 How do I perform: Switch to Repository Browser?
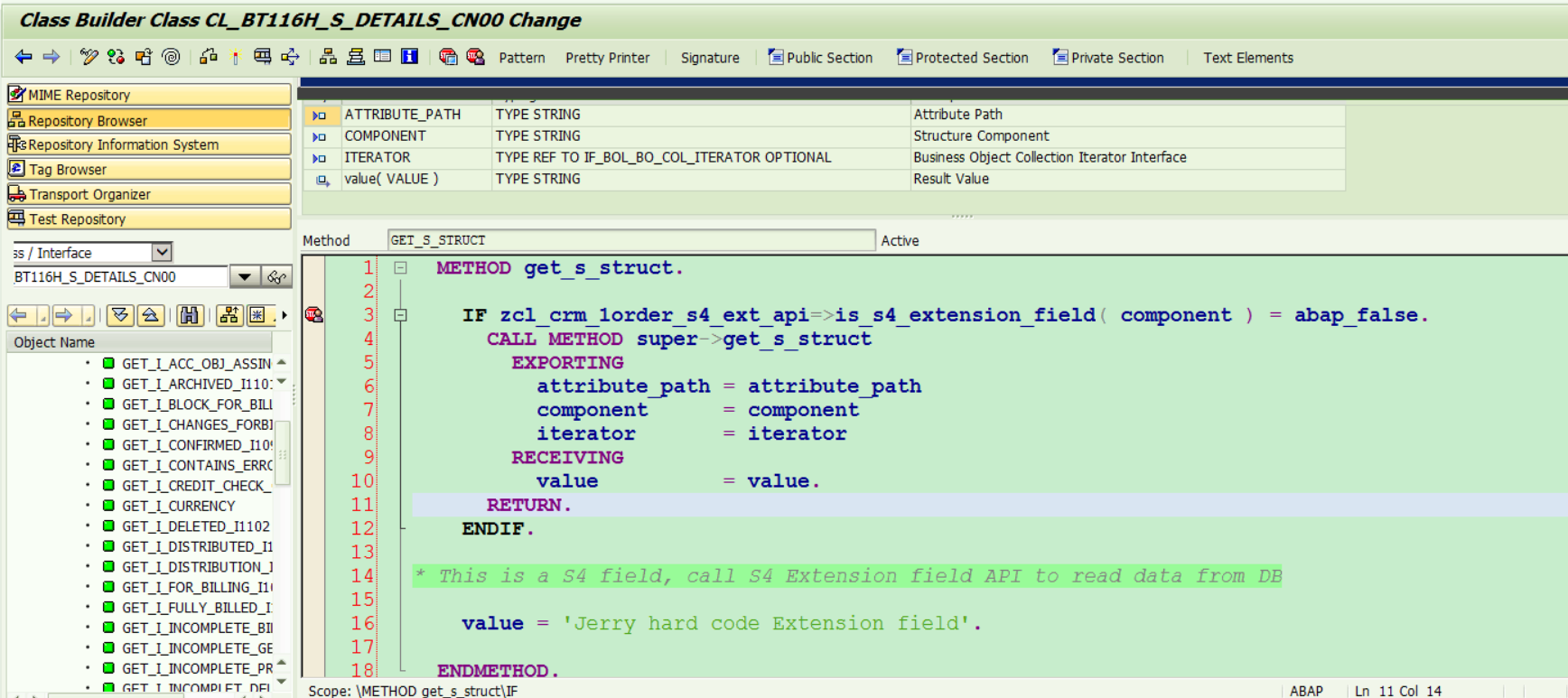[x=149, y=119]
